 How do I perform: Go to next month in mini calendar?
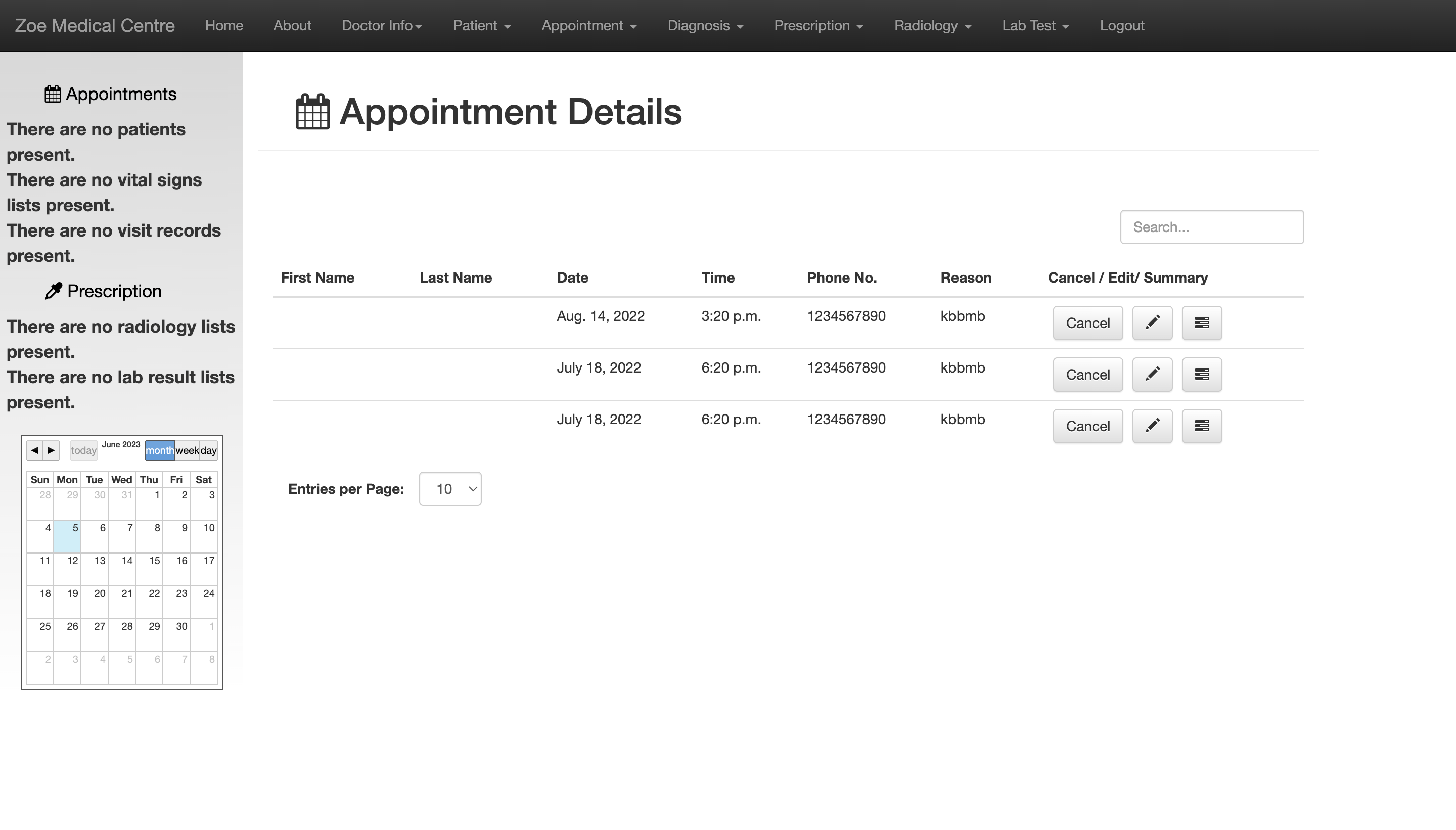pyautogui.click(x=51, y=450)
